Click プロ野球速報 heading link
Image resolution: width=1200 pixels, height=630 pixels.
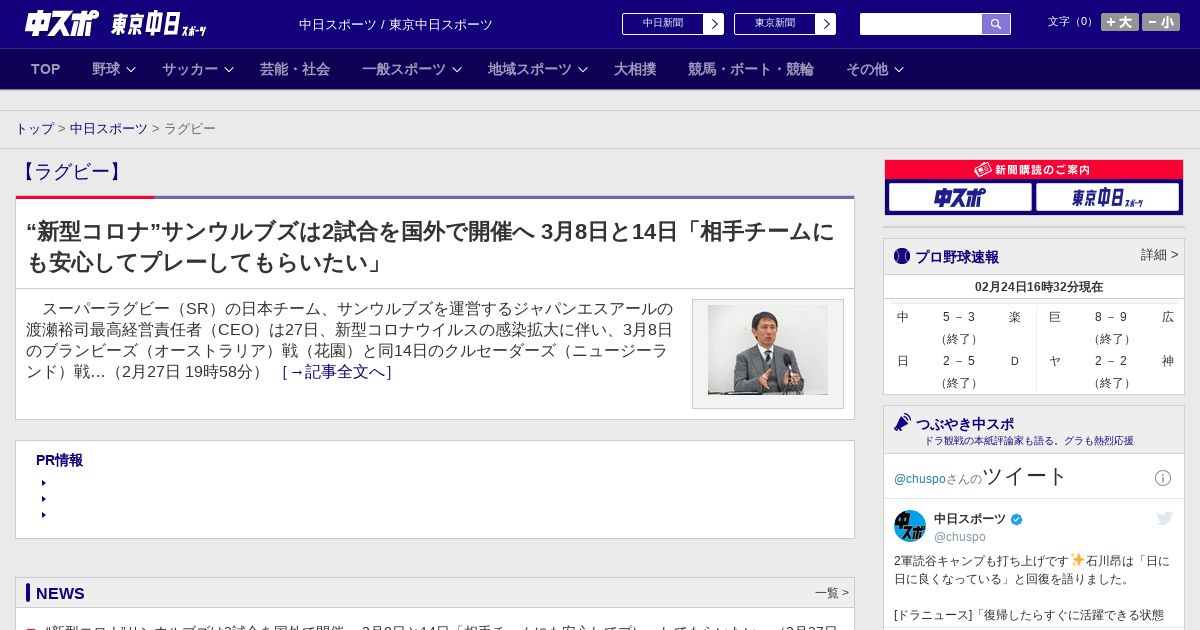pyautogui.click(x=957, y=257)
